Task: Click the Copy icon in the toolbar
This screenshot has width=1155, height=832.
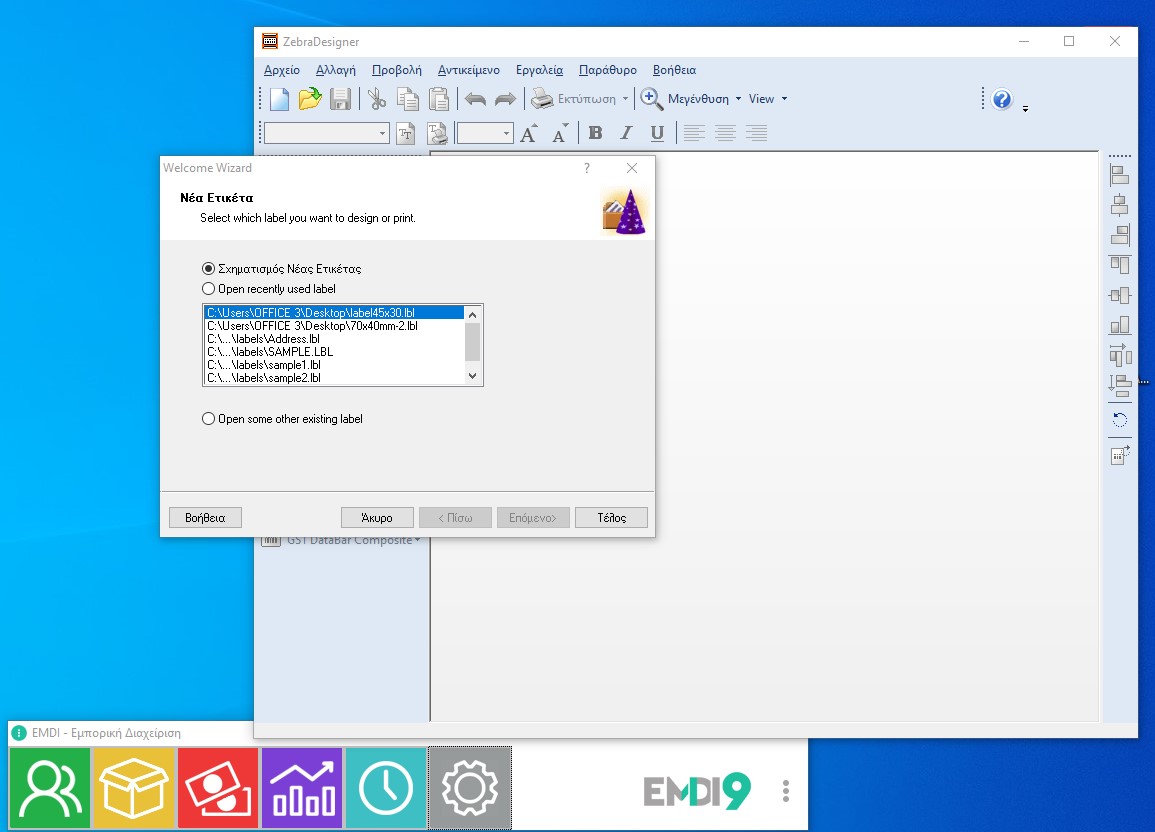Action: 407,99
